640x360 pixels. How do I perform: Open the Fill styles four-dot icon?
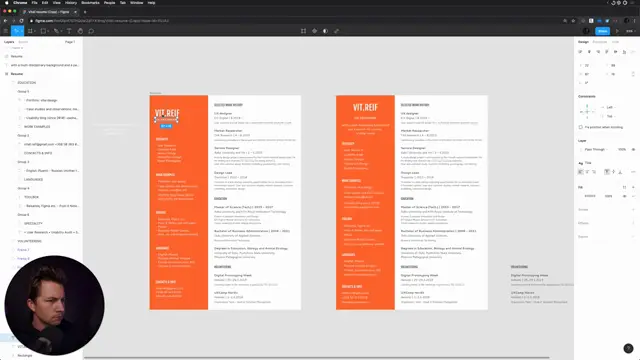[x=624, y=187]
